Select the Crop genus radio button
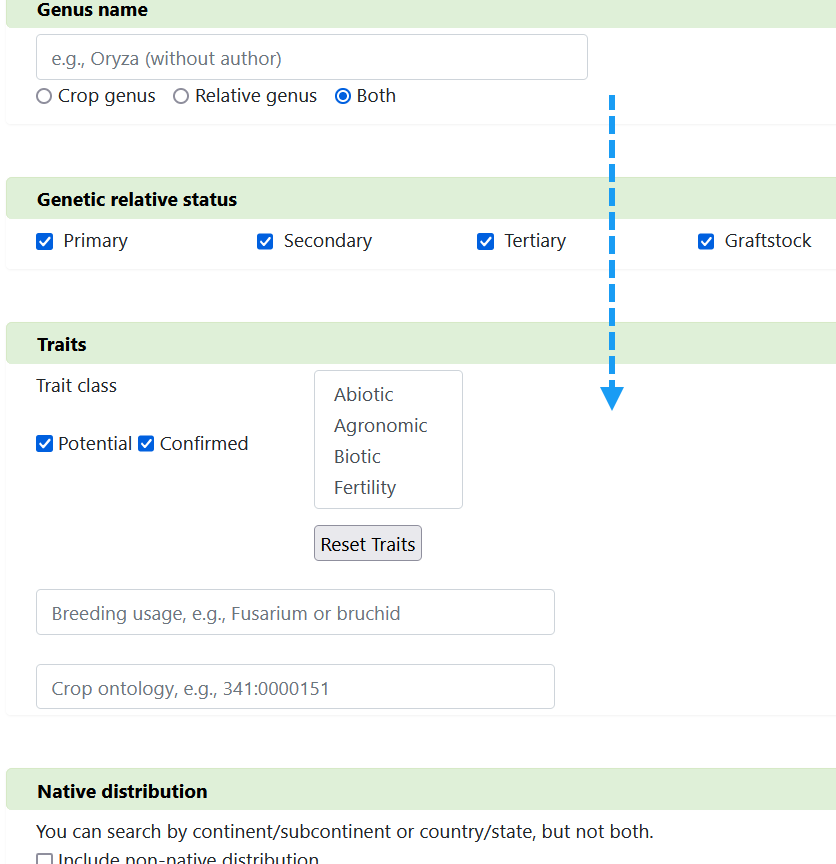 (x=44, y=96)
